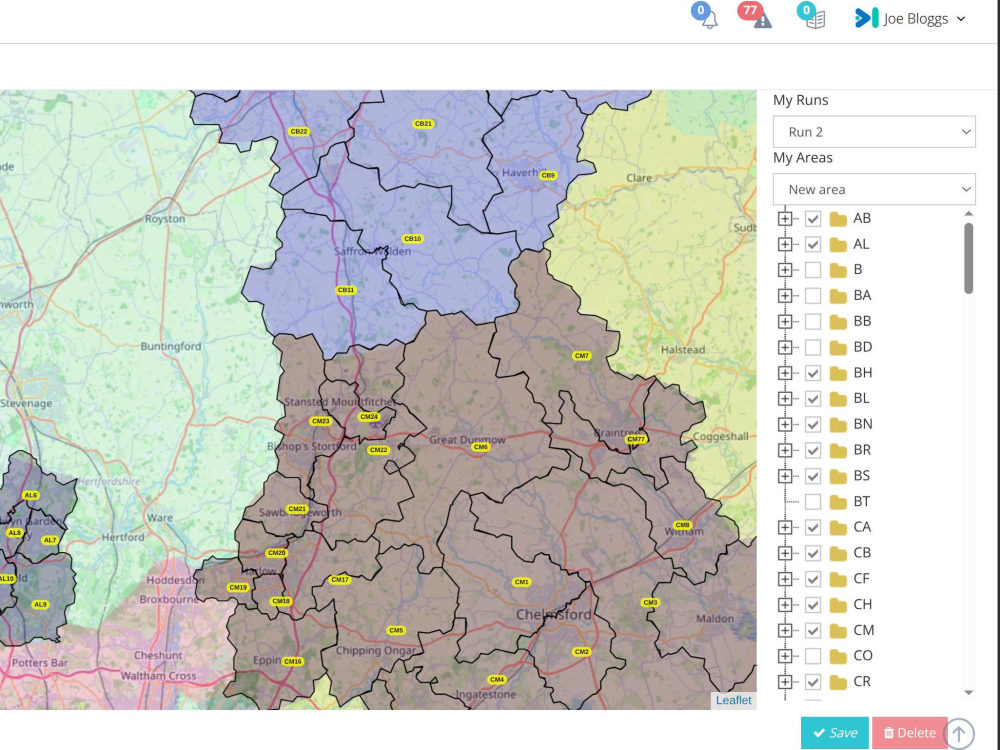Click the AL9 postcode marker
Screen dimensions: 1000x750
40,605
